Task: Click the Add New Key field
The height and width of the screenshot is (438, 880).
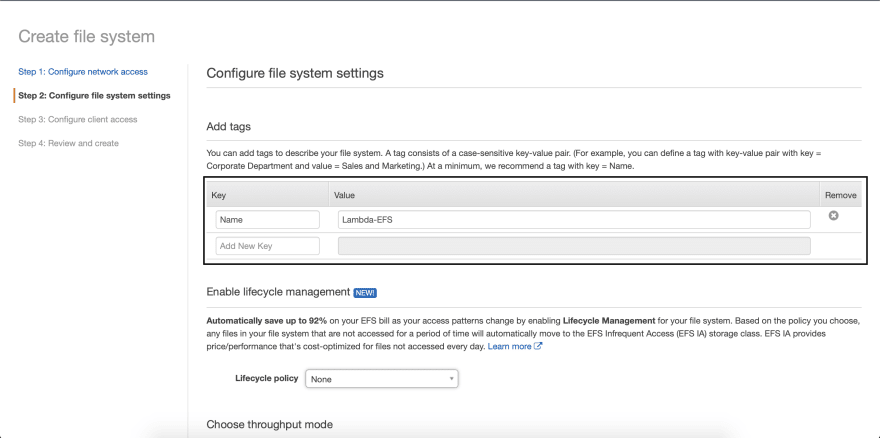Action: [x=268, y=246]
